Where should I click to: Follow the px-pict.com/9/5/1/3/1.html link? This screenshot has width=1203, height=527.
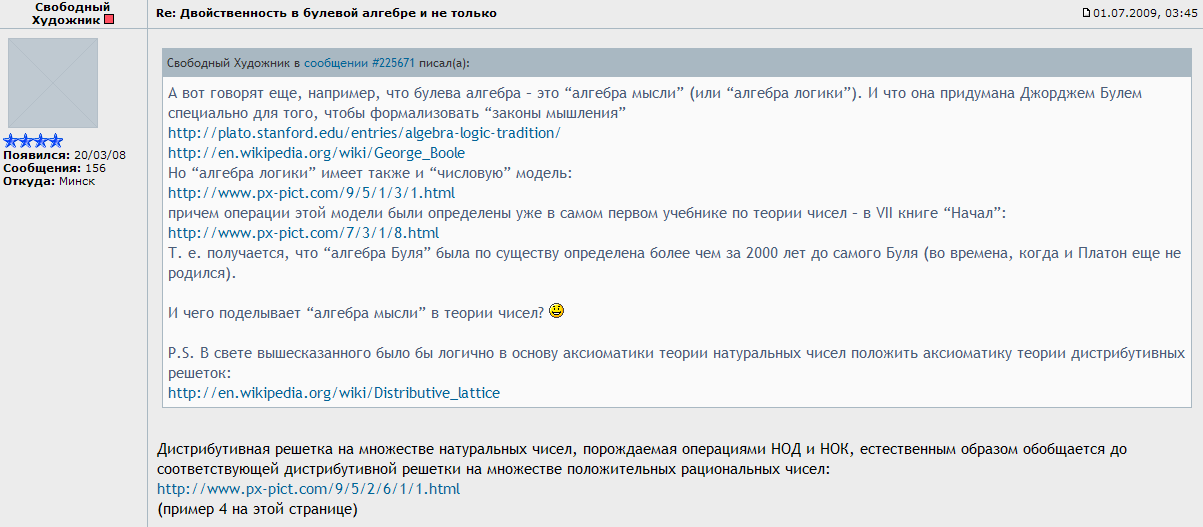coord(311,193)
